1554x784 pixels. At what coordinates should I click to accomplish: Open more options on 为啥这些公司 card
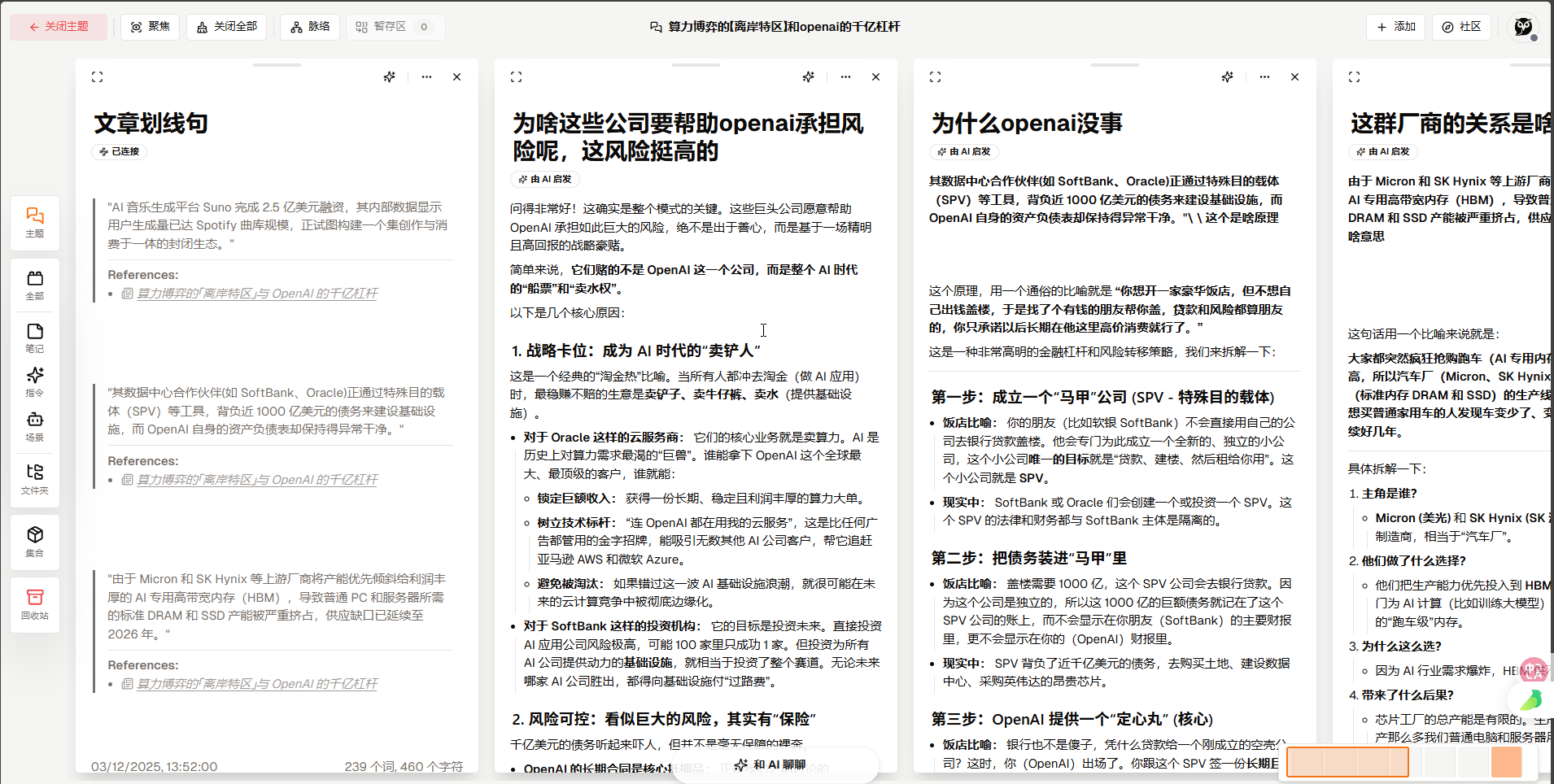point(845,77)
